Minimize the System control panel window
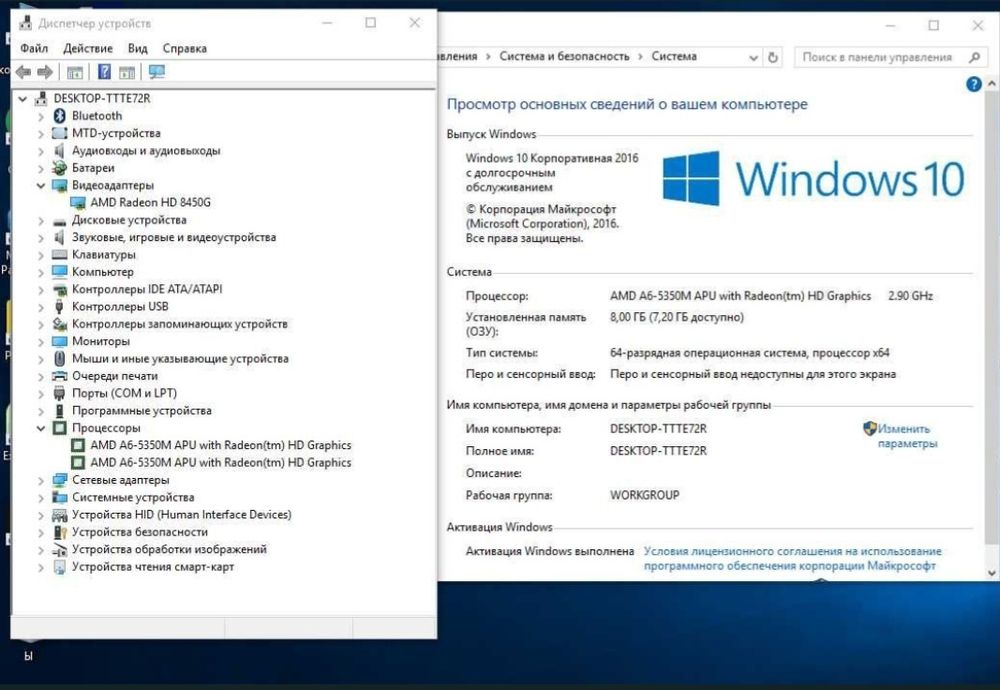The width and height of the screenshot is (1000, 690). click(890, 26)
